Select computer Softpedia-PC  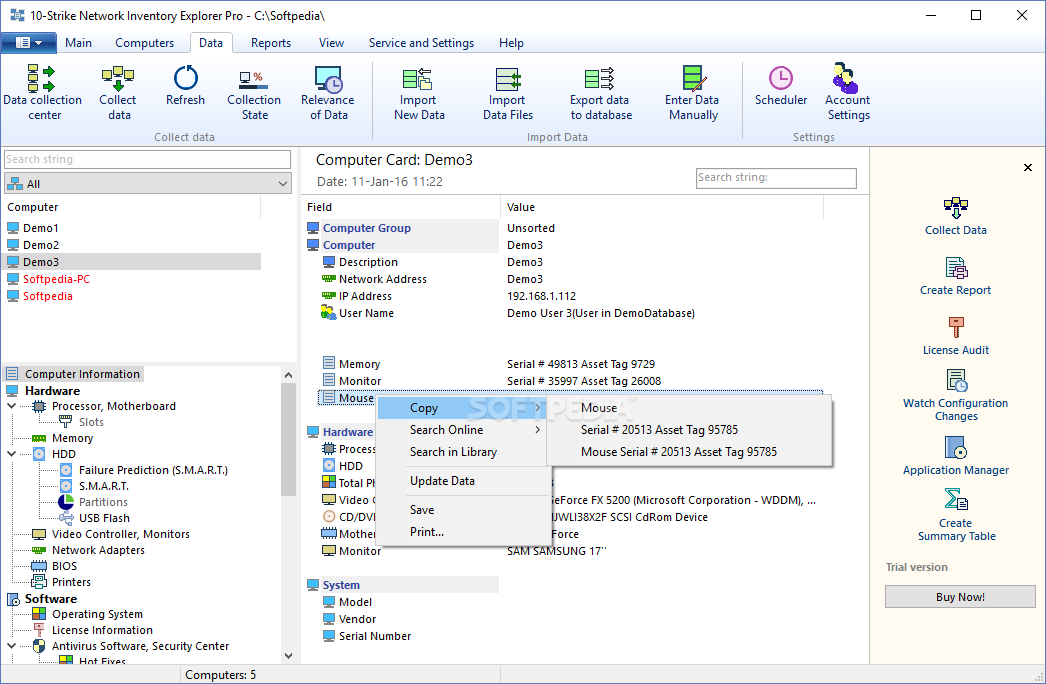point(56,279)
